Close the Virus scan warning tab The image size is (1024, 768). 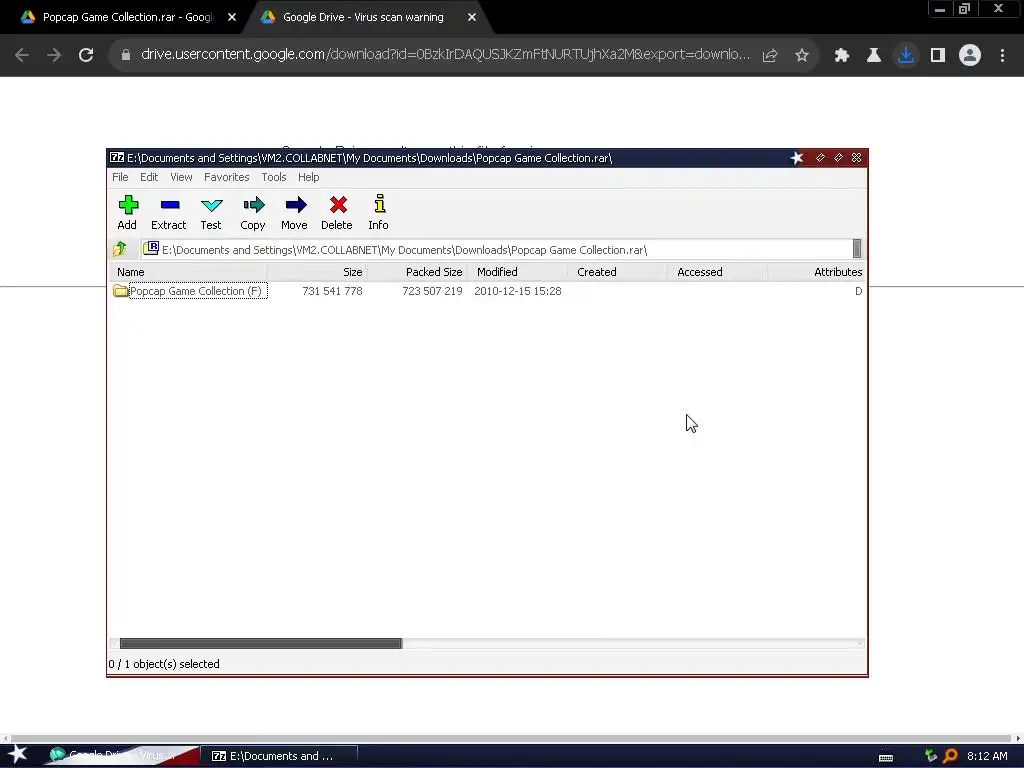pos(472,18)
